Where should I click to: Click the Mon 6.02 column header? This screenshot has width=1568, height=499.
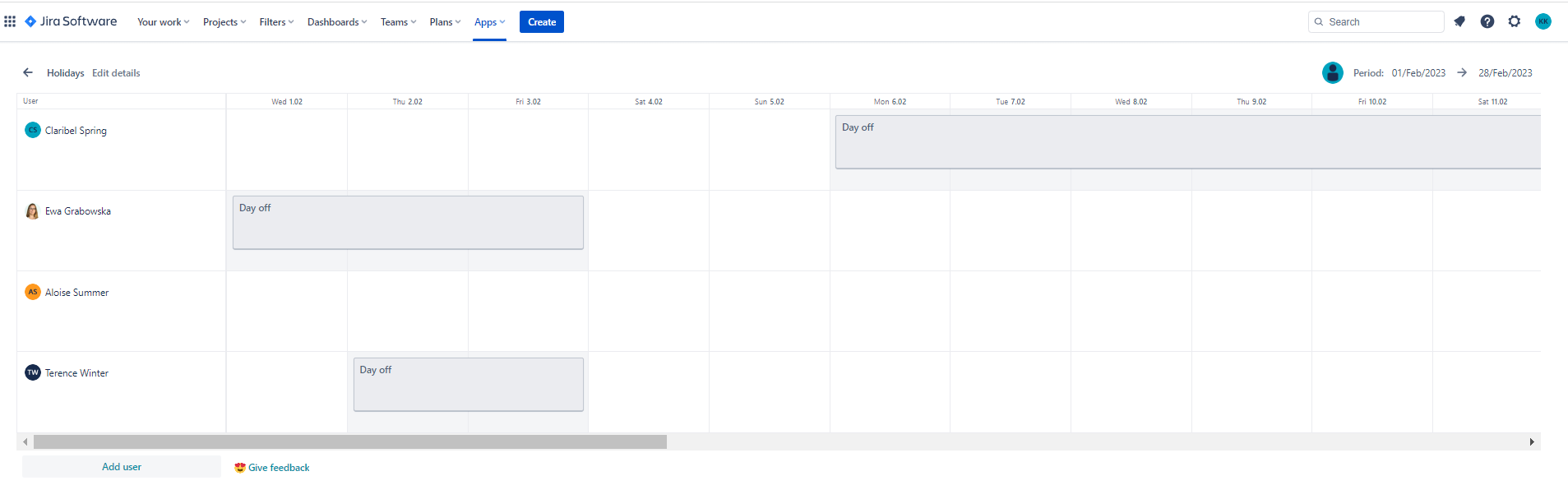(890, 102)
